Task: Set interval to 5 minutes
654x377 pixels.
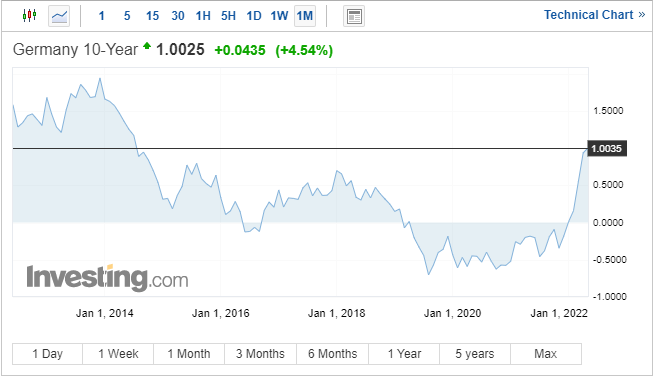Action: tap(127, 16)
